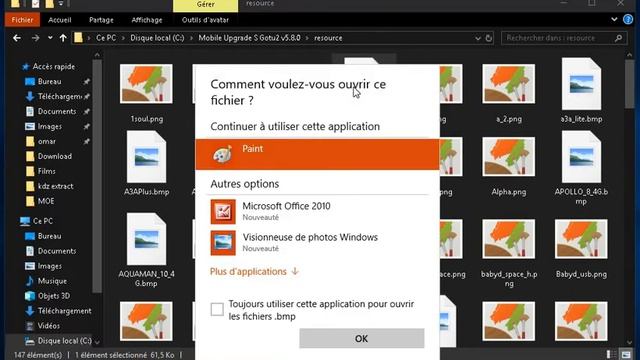Viewport: 640px width, 360px height.
Task: Open the Fichier menu
Action: click(22, 20)
